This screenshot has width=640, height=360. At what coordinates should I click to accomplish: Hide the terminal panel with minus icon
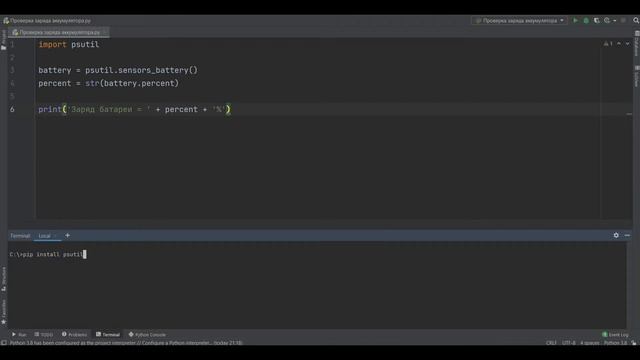click(x=627, y=236)
